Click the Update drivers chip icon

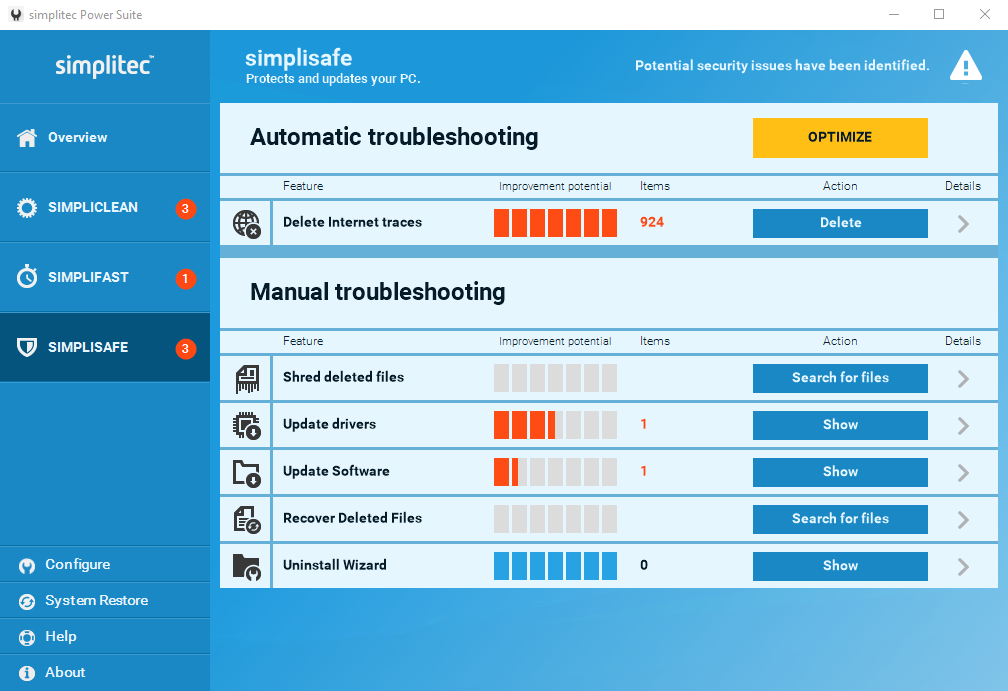[247, 426]
